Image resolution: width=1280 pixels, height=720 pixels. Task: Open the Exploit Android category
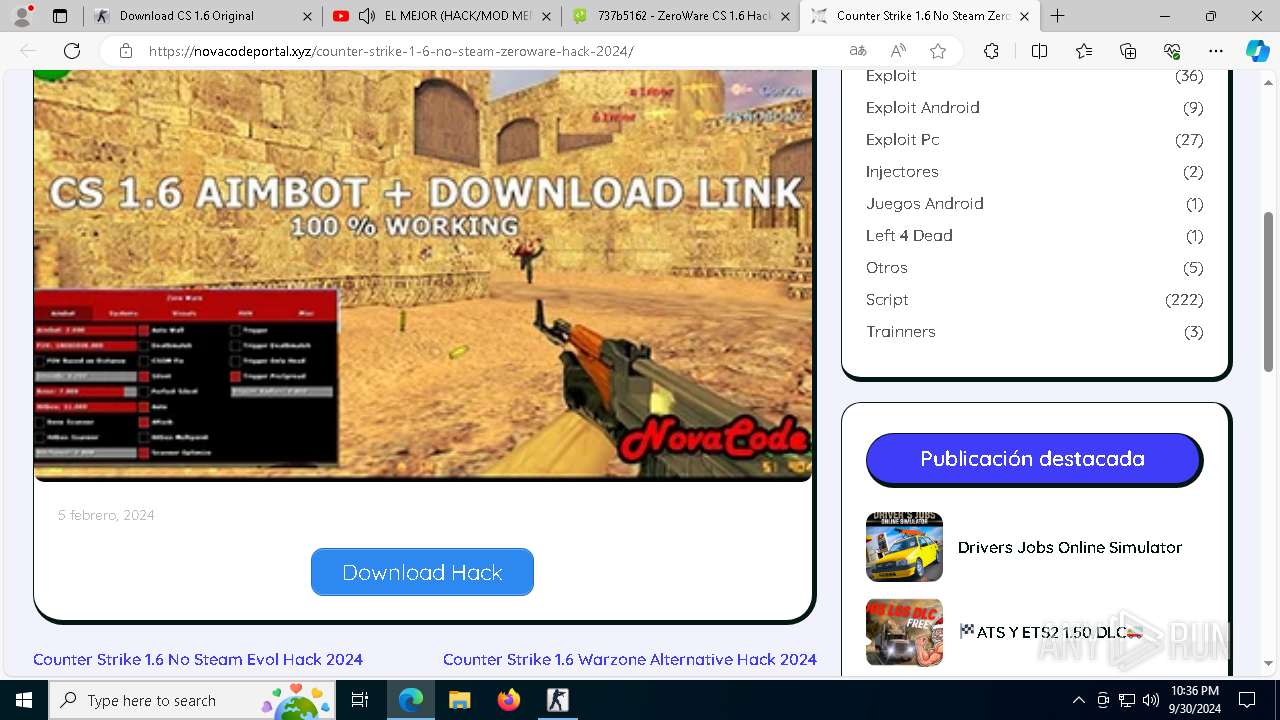(923, 107)
